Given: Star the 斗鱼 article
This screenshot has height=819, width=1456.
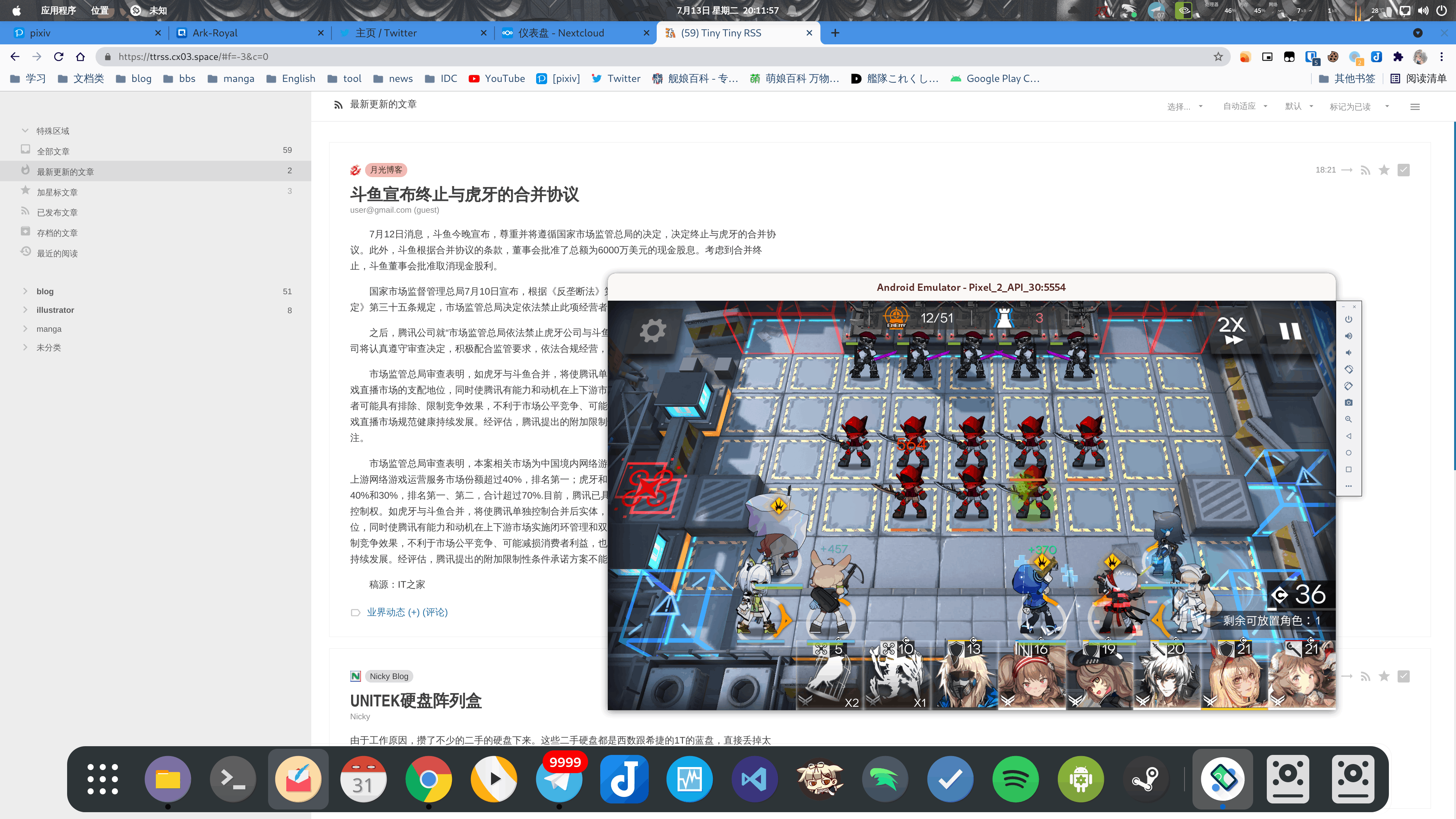Looking at the screenshot, I should (x=1384, y=170).
